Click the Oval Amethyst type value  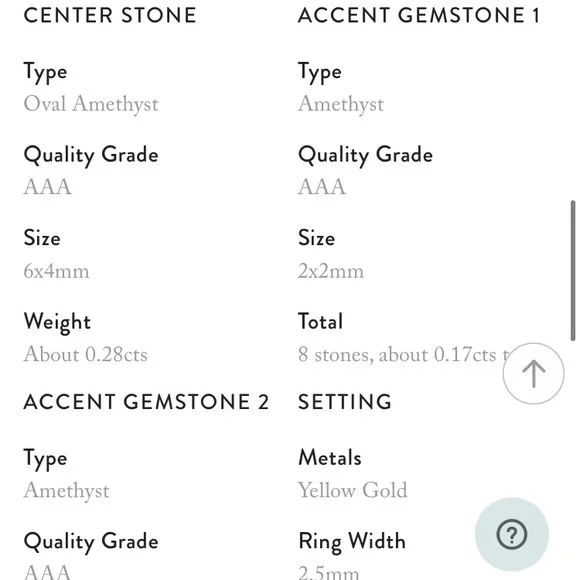(x=91, y=104)
